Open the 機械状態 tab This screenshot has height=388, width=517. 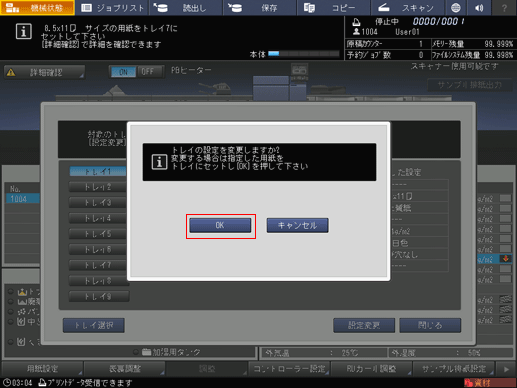tap(37, 8)
